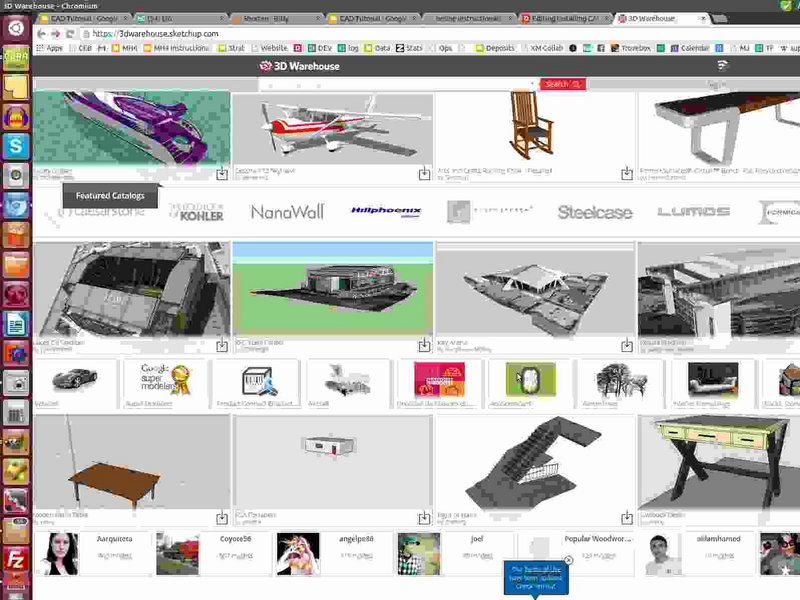Open the navigation menu icon in site header
Screen dimensions: 800x600
pyautogui.click(x=723, y=66)
